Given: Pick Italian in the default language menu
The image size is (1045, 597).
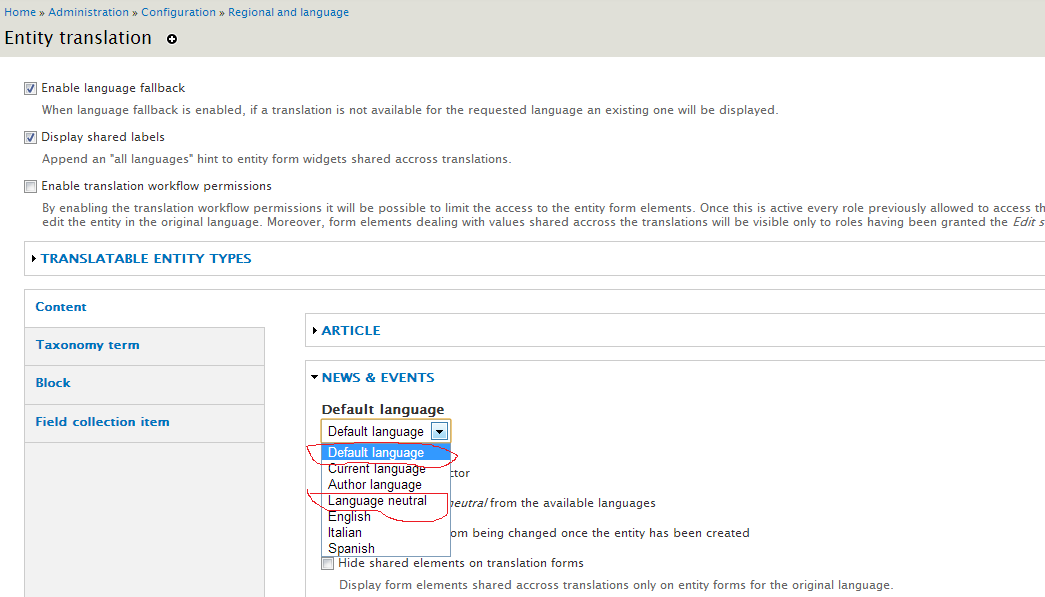Looking at the screenshot, I should click(x=343, y=532).
